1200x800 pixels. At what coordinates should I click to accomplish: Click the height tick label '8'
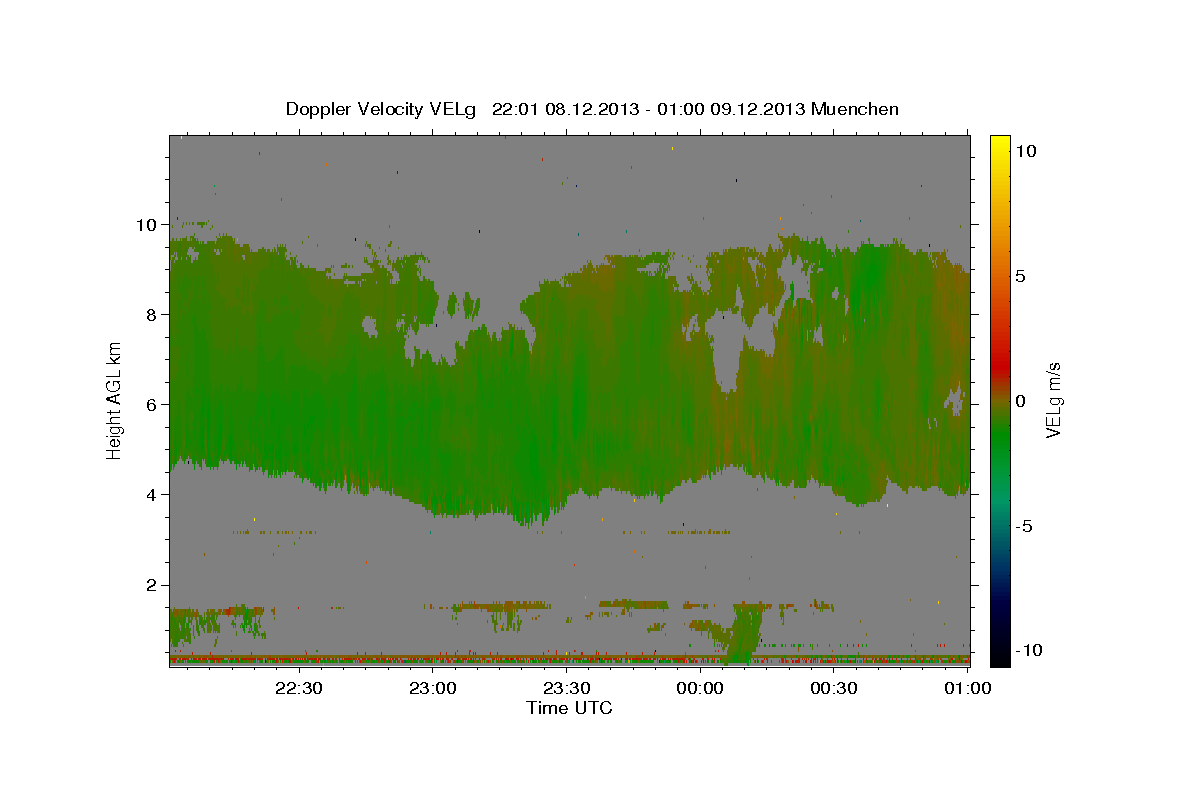pyautogui.click(x=154, y=315)
